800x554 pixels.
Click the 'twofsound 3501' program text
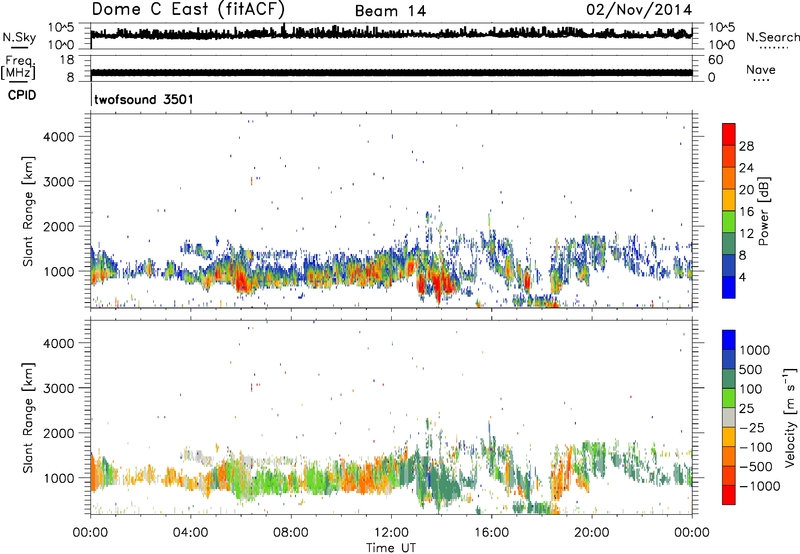coord(144,99)
